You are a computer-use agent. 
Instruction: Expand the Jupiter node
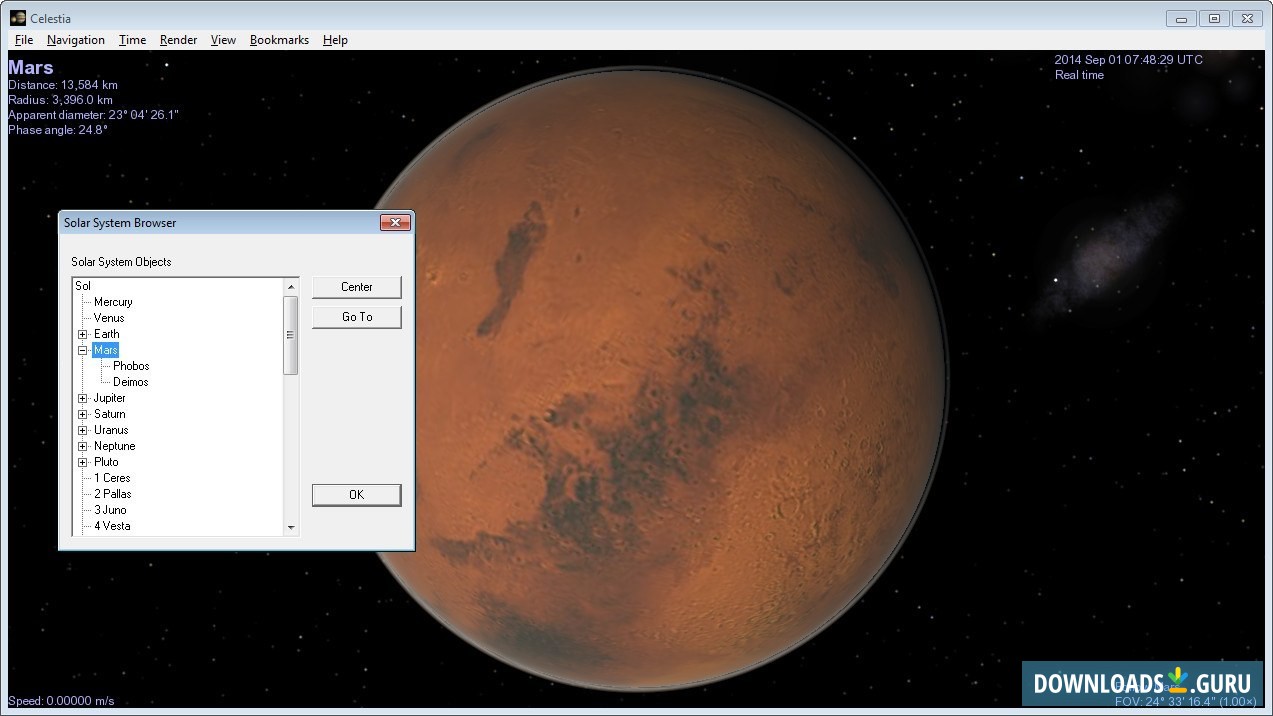(83, 397)
